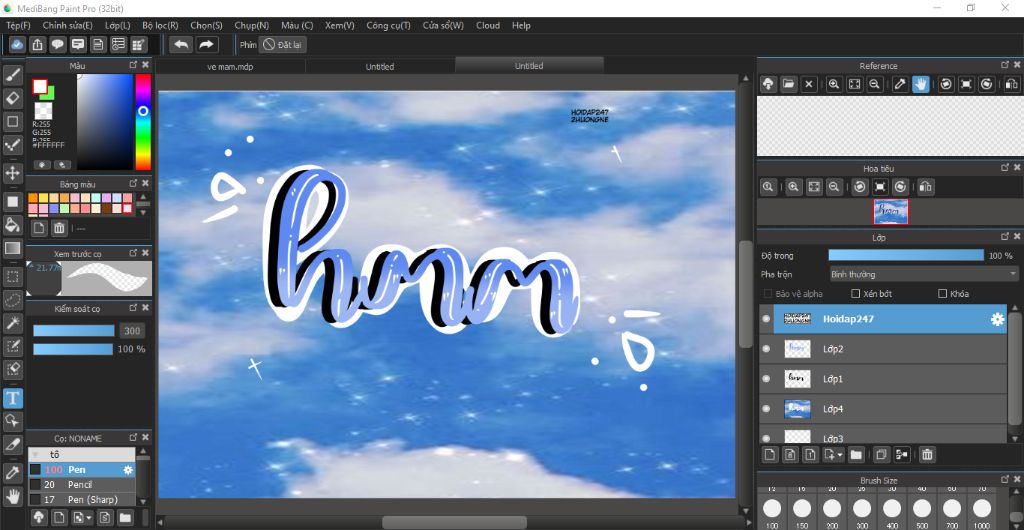Click the Redo arrow in toolbar
The height and width of the screenshot is (530, 1024).
[x=206, y=44]
